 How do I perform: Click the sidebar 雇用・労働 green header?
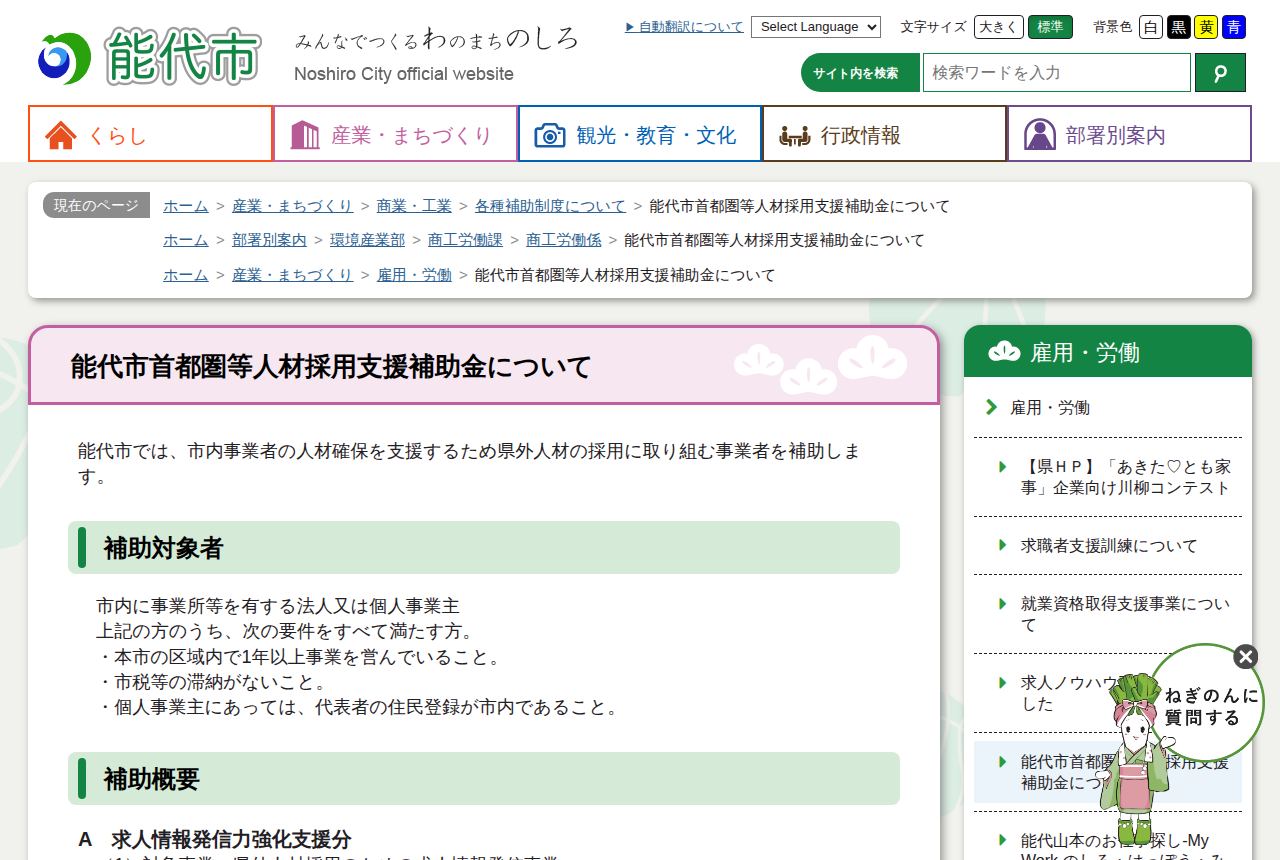click(x=1108, y=352)
